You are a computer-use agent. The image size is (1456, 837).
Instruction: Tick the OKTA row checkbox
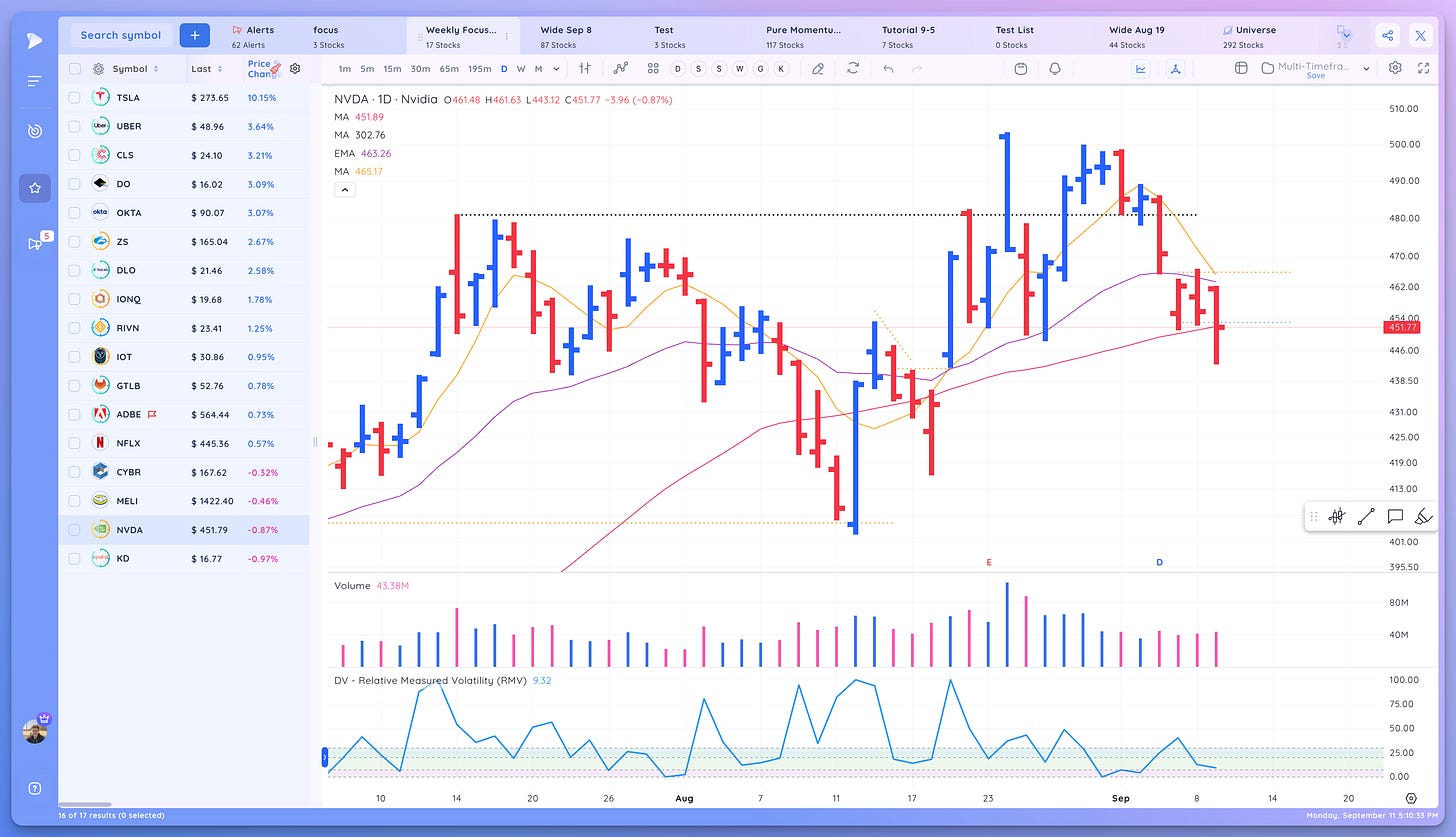tap(74, 213)
